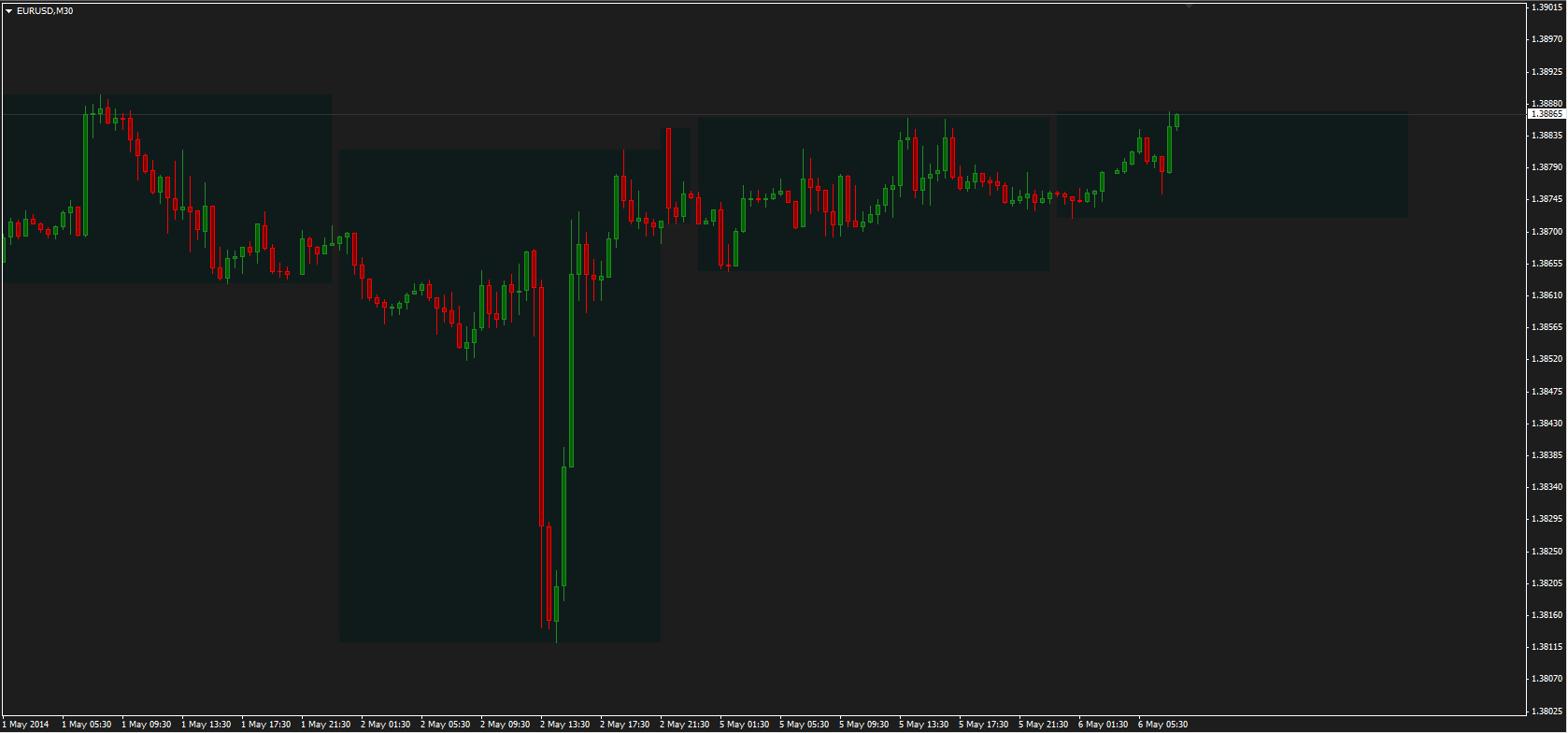Viewport: 1568px width, 733px height.
Task: Click the 1.38250 price axis label
Action: 1546,552
